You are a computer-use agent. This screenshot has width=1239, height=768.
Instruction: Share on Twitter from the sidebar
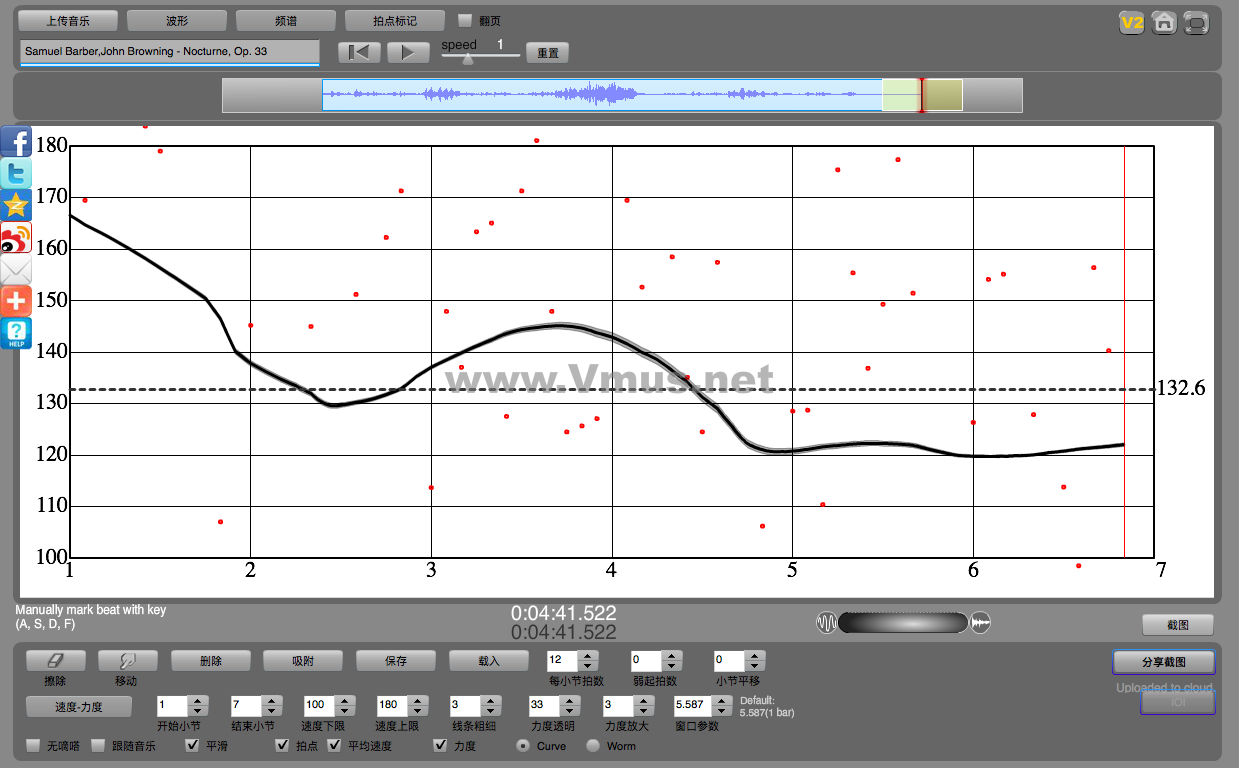pos(16,174)
